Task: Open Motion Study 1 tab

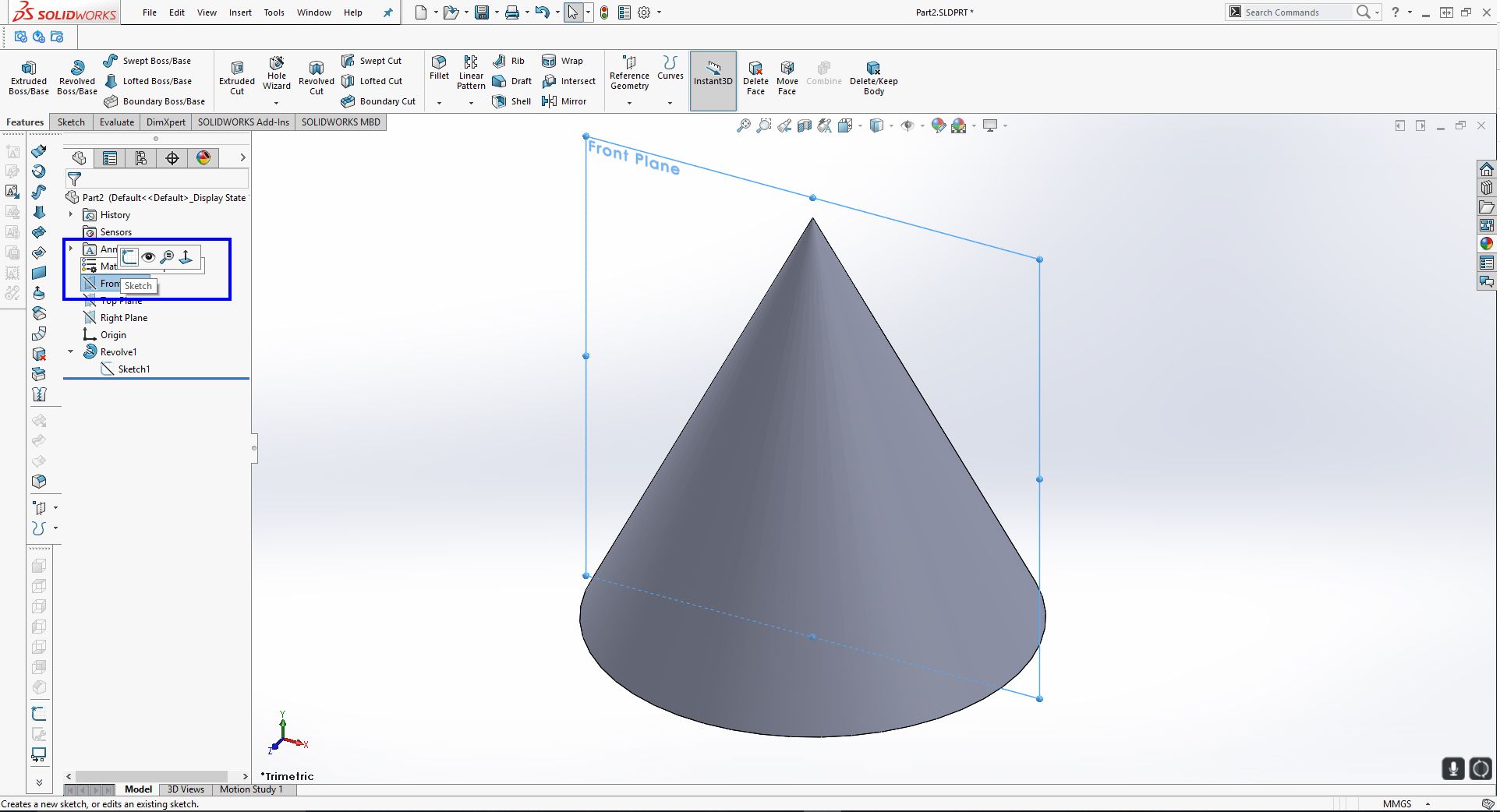Action: tap(251, 789)
